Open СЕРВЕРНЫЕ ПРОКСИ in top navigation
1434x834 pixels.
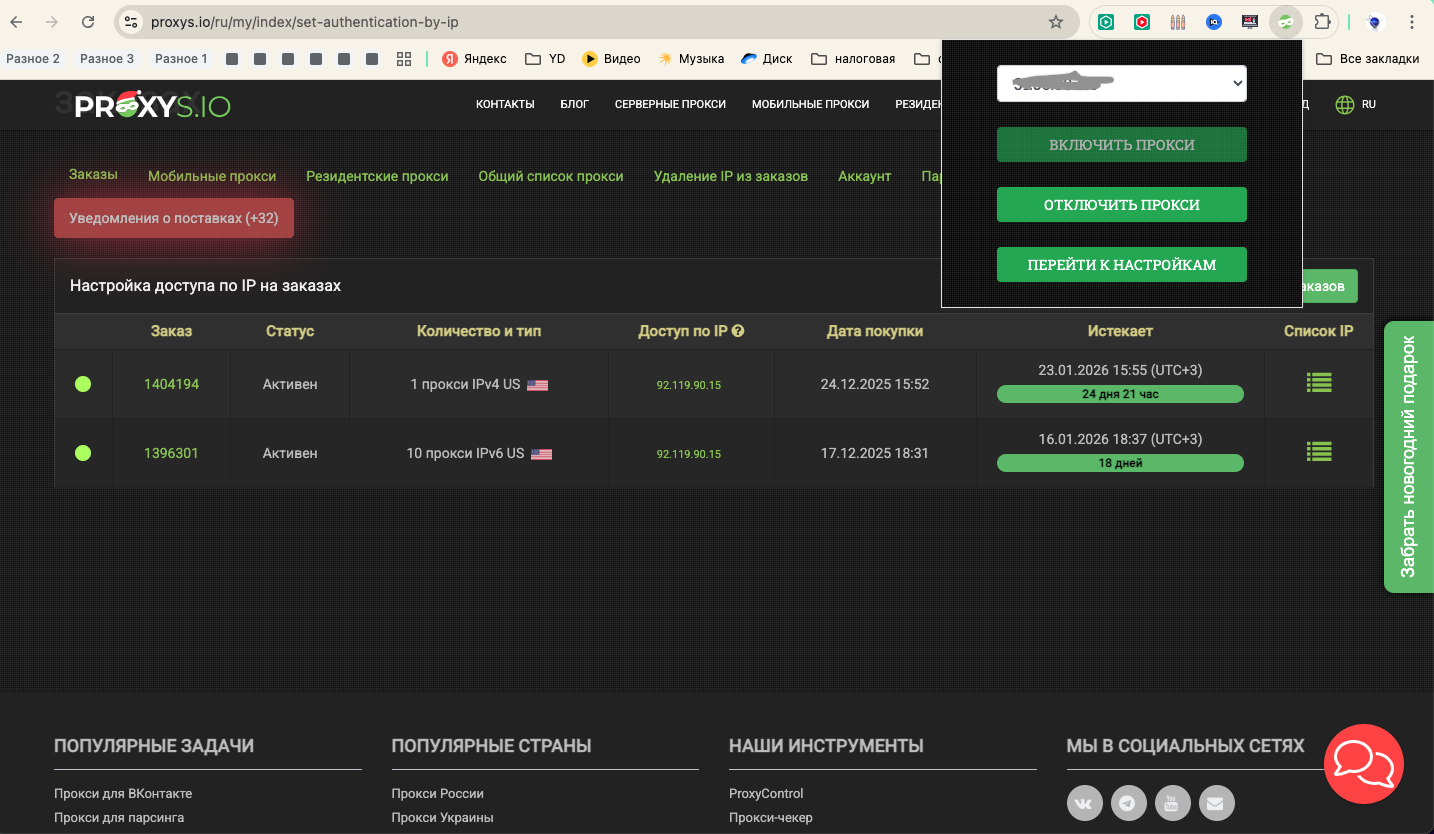[x=670, y=104]
